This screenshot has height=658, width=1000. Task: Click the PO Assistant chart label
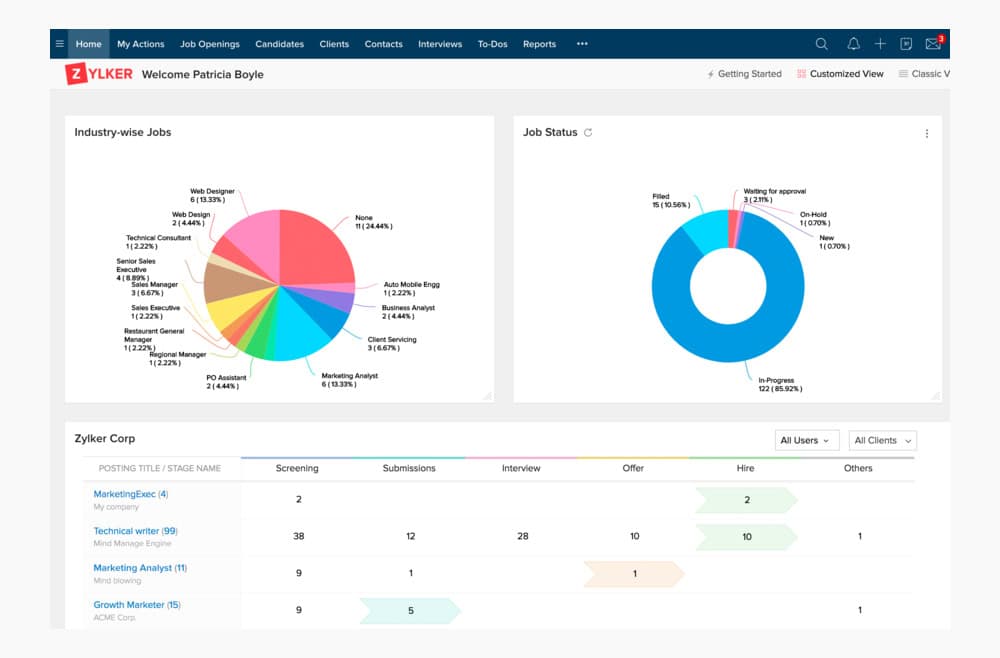[226, 382]
